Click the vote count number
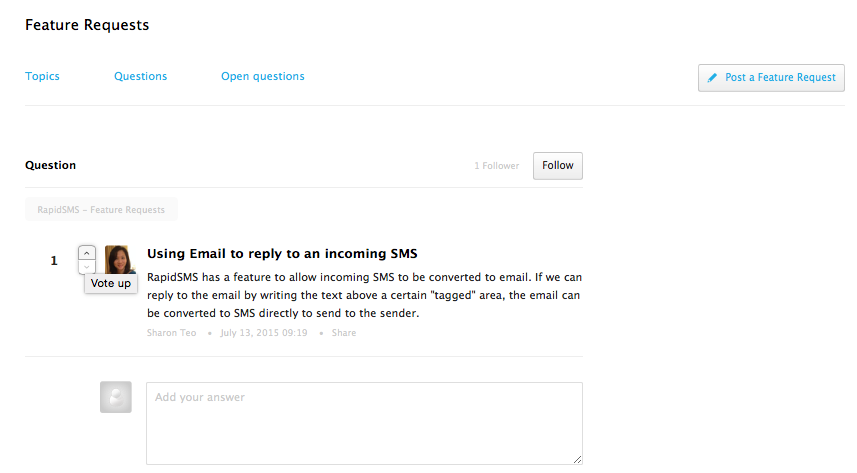857x473 pixels. 54,261
